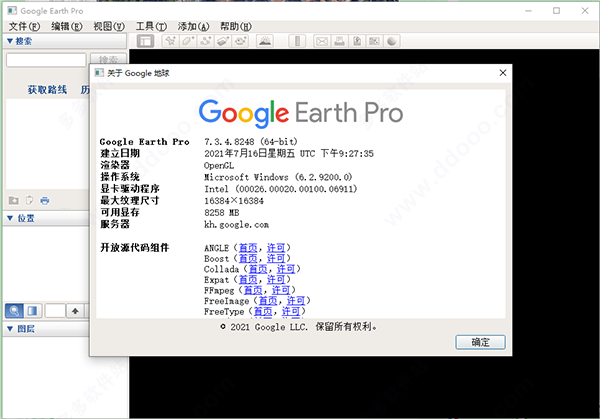Screen dimensions: 600x419
Task: Select the Add Path tool icon
Action: point(205,41)
